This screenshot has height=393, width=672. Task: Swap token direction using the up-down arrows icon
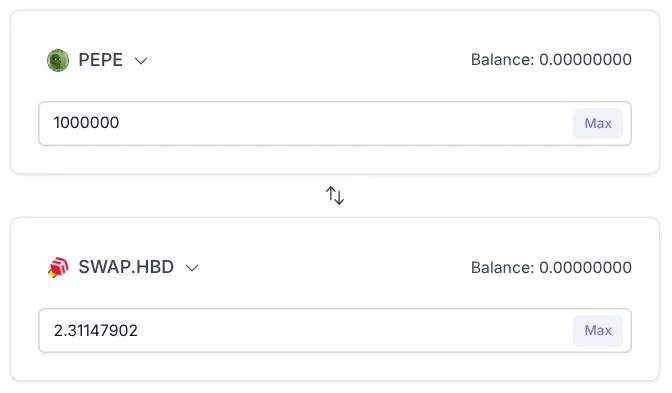coord(335,195)
